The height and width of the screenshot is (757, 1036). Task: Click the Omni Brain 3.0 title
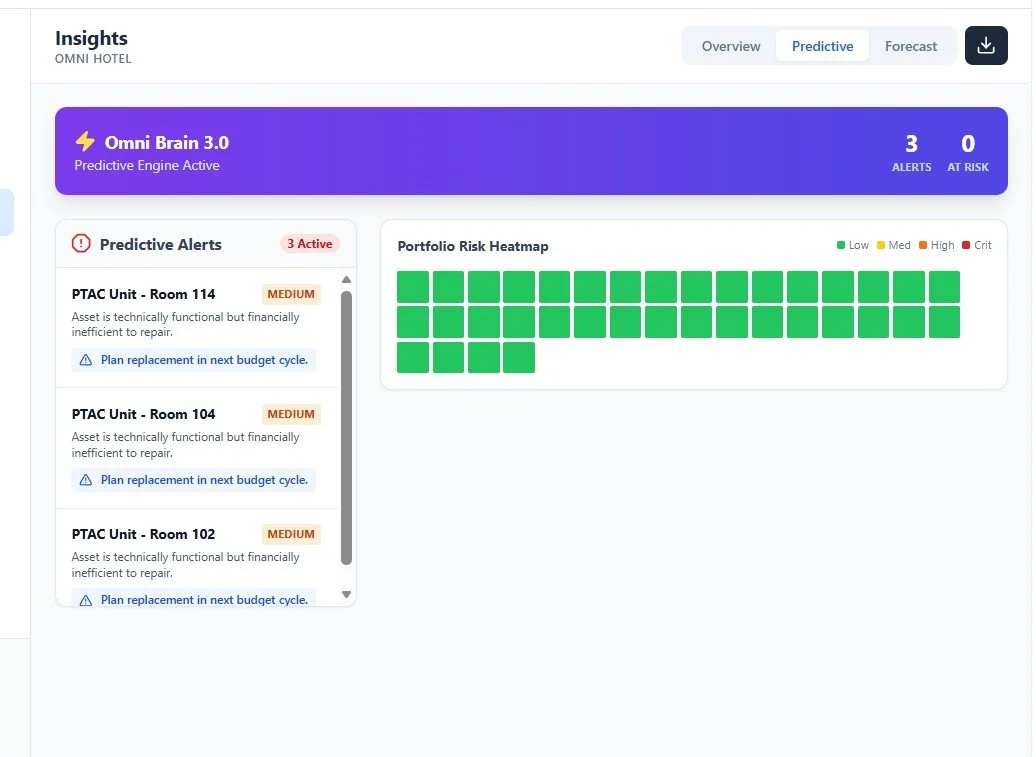pyautogui.click(x=166, y=143)
